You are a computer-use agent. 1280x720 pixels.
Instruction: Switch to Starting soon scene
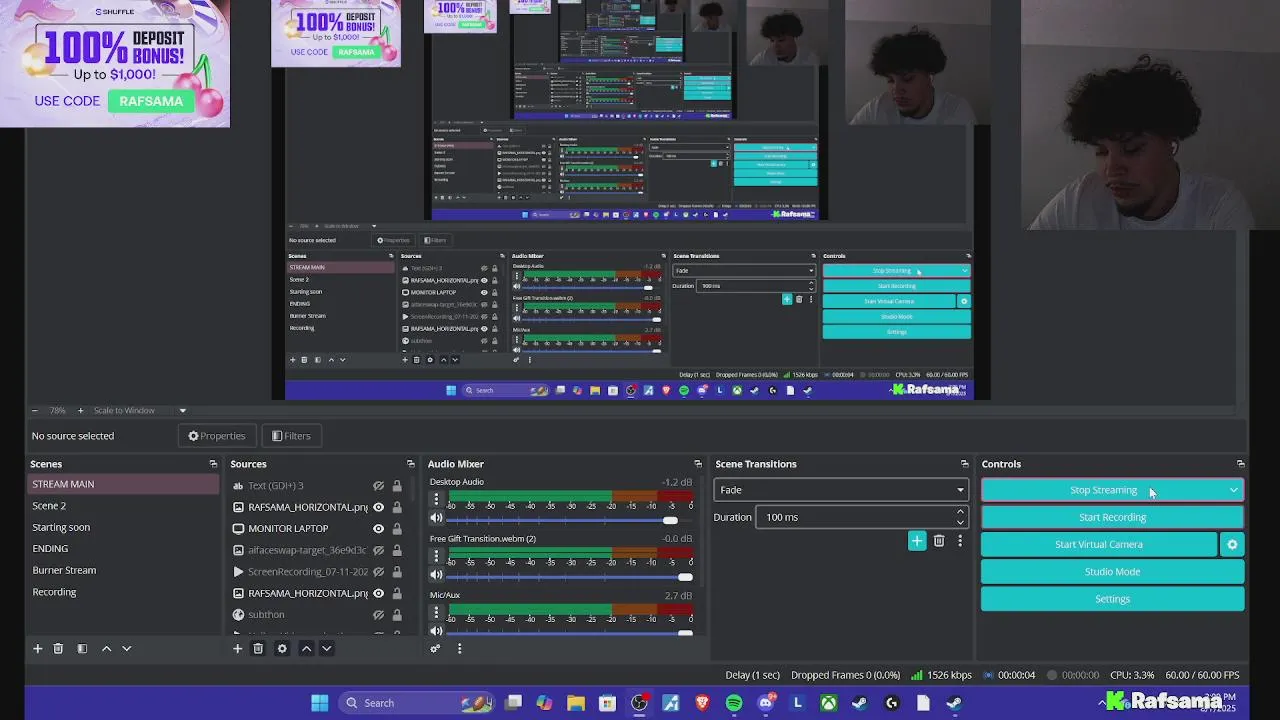click(x=123, y=527)
